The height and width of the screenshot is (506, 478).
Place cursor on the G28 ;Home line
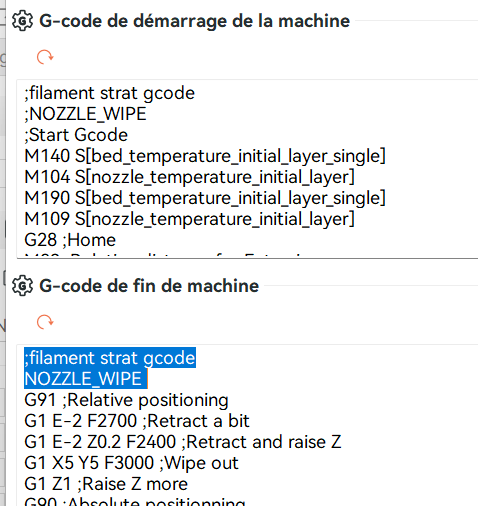(70, 240)
